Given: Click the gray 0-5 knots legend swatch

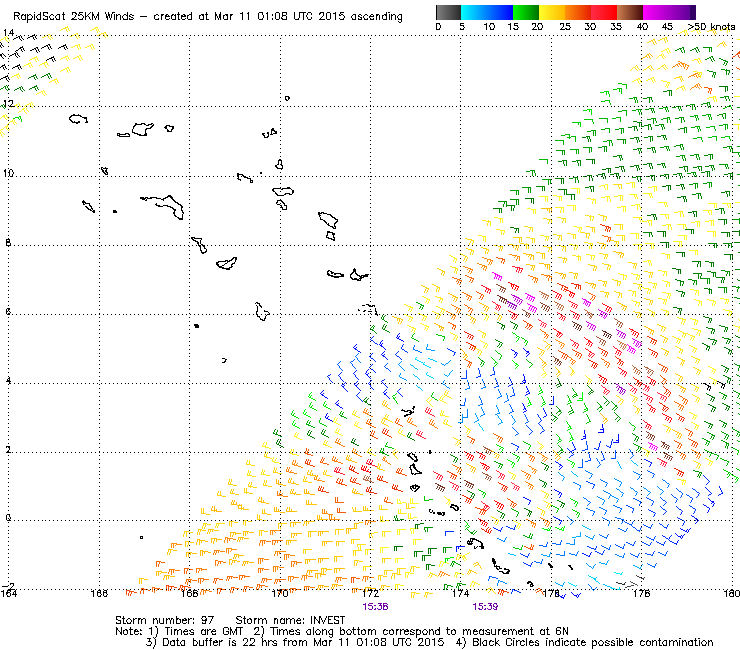Looking at the screenshot, I should click(x=448, y=12).
